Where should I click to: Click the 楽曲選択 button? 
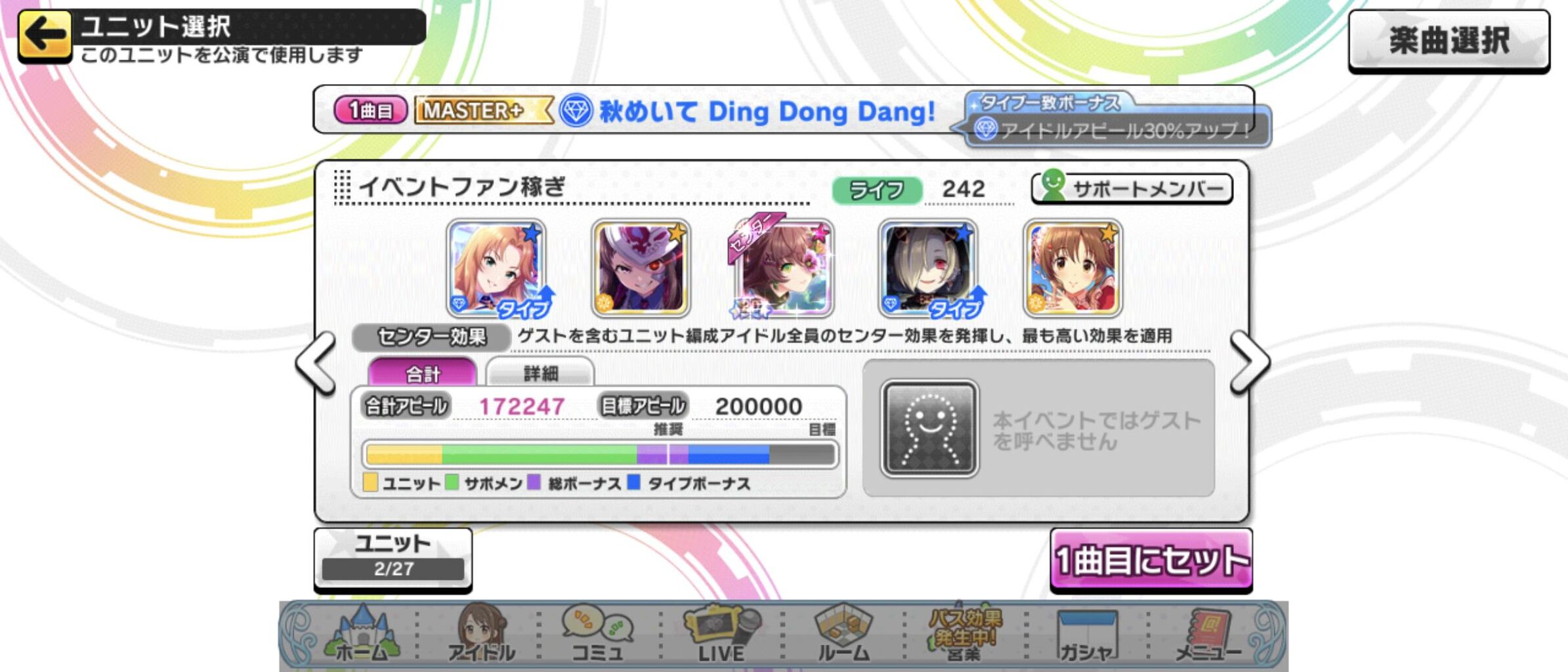click(x=1449, y=41)
